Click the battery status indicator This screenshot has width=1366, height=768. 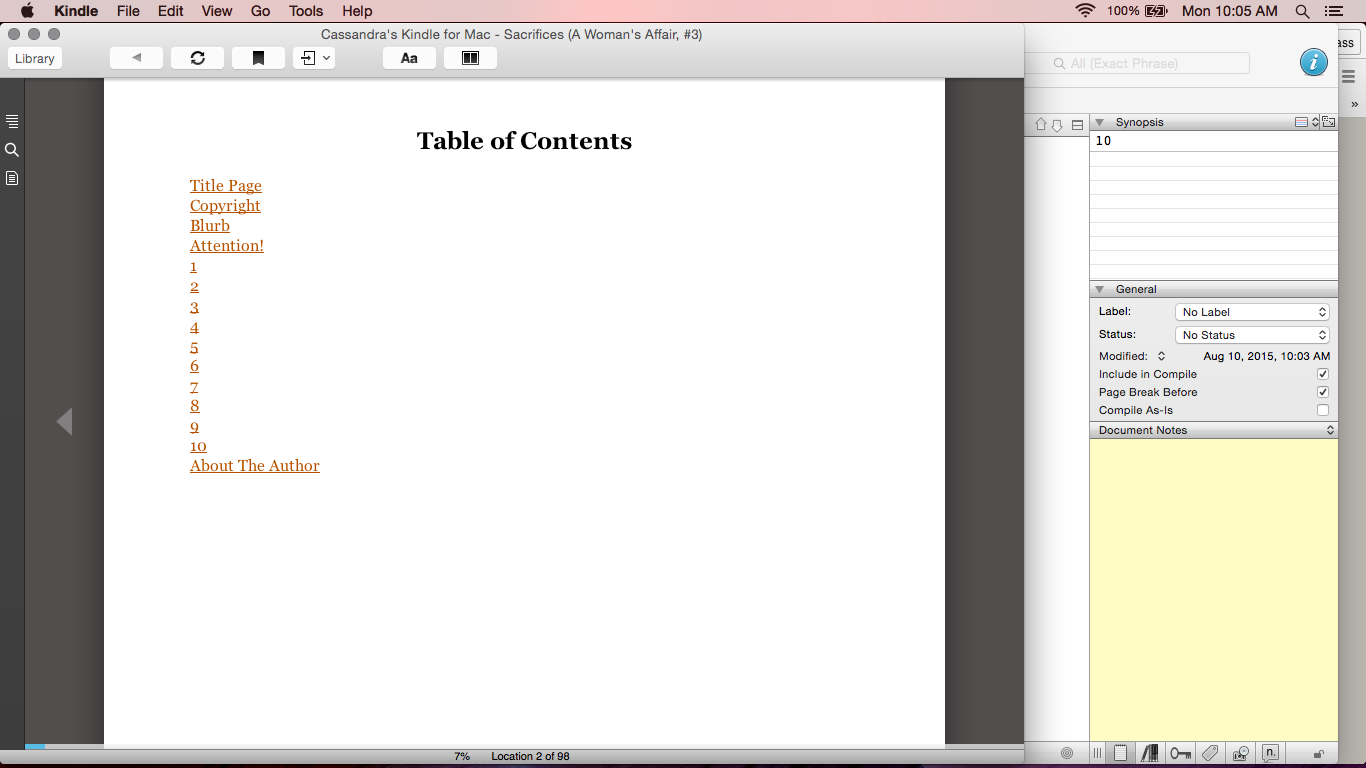pos(1137,11)
